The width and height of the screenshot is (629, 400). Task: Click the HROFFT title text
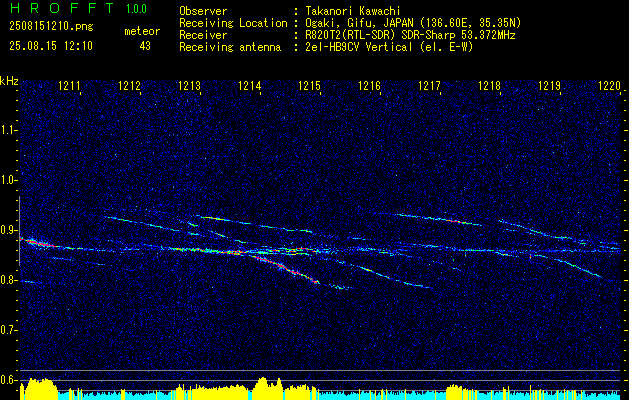tap(62, 8)
